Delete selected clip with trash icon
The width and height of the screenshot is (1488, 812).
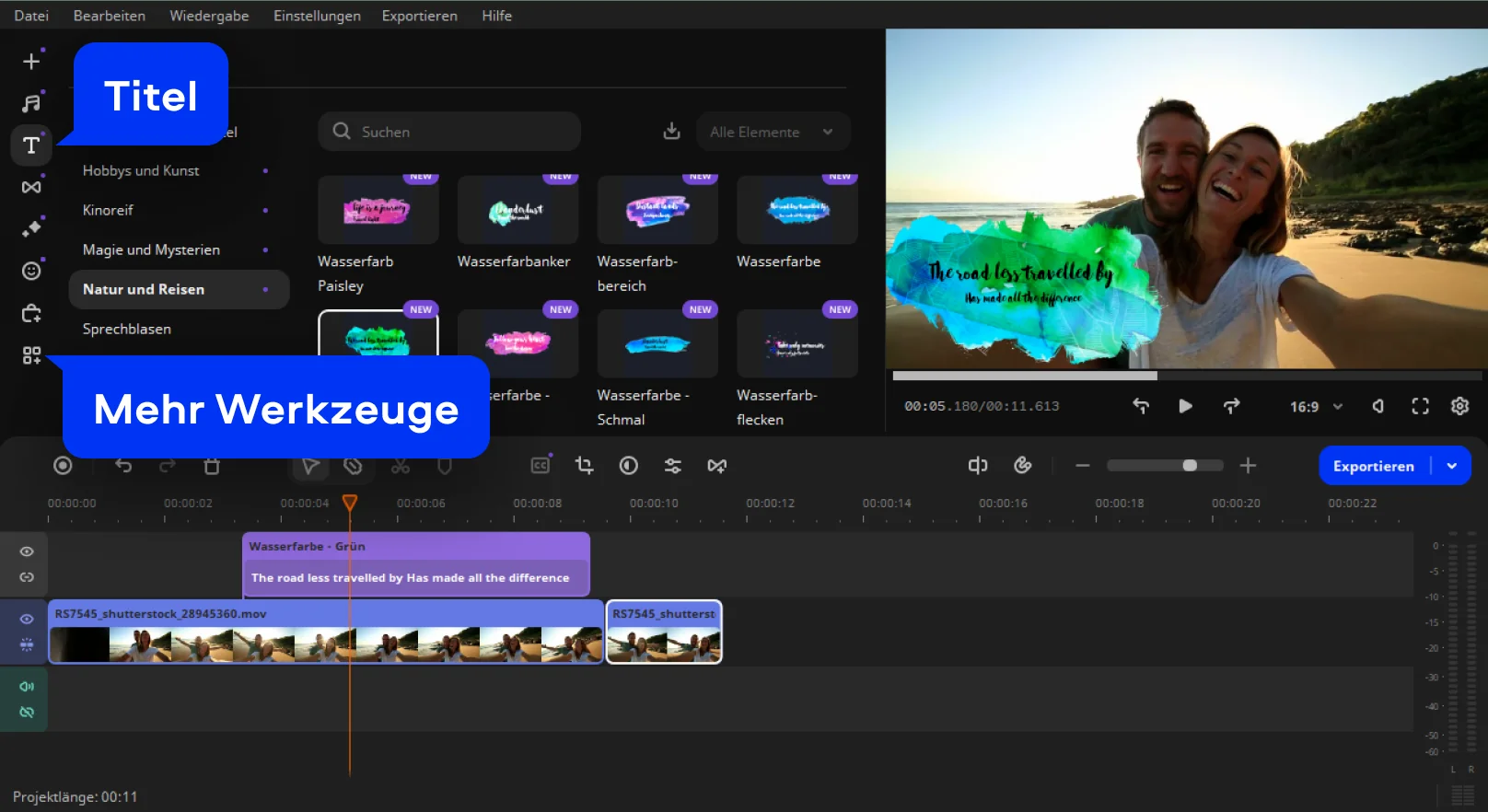click(x=212, y=466)
